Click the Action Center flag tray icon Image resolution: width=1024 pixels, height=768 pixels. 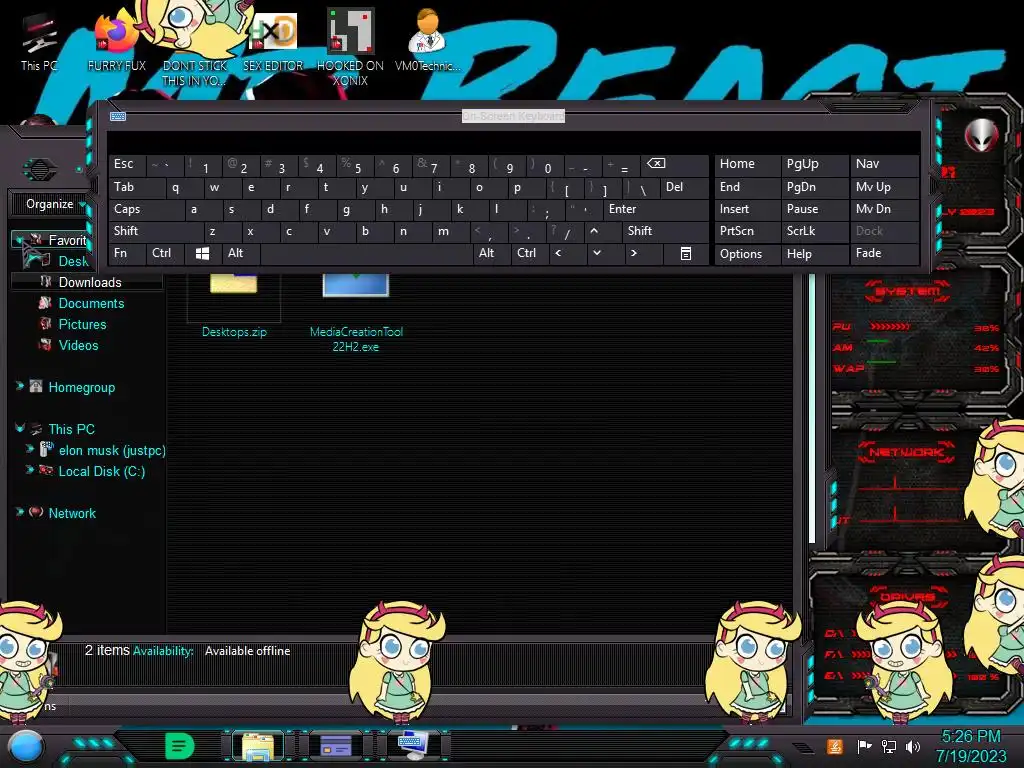point(864,746)
